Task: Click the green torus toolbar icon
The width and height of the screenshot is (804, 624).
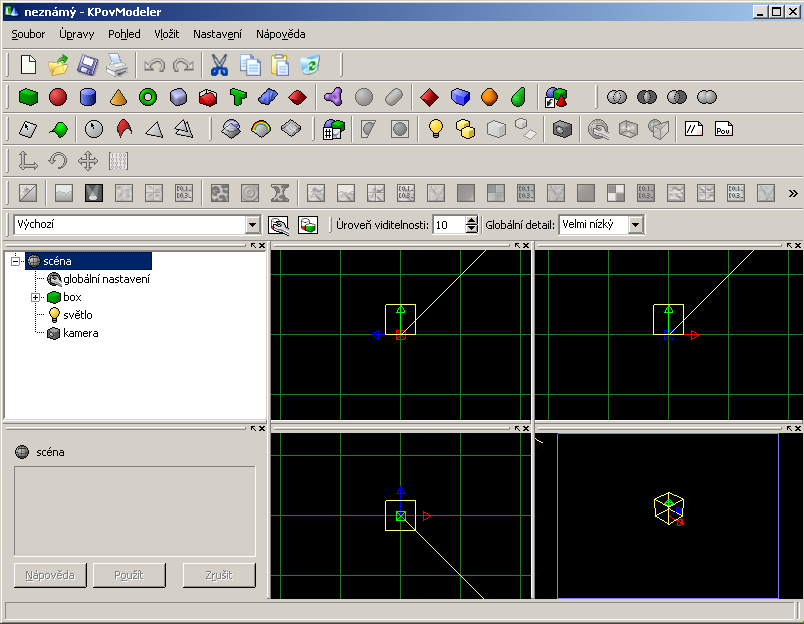Action: (x=148, y=97)
